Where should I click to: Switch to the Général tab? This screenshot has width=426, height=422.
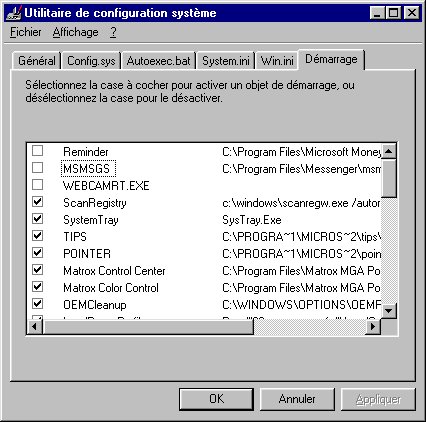click(x=37, y=61)
